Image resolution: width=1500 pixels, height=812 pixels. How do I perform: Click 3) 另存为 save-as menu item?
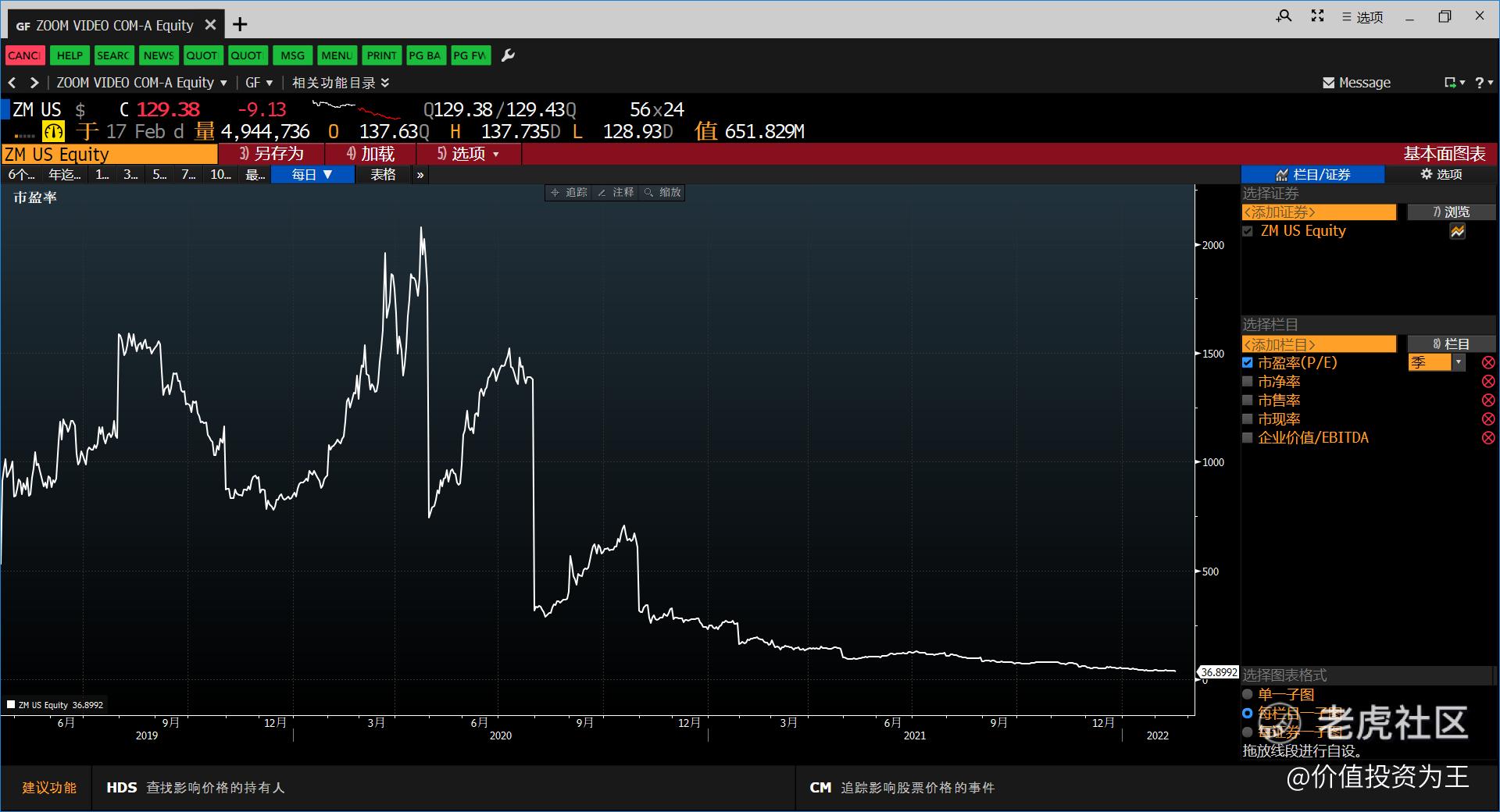pyautogui.click(x=271, y=154)
